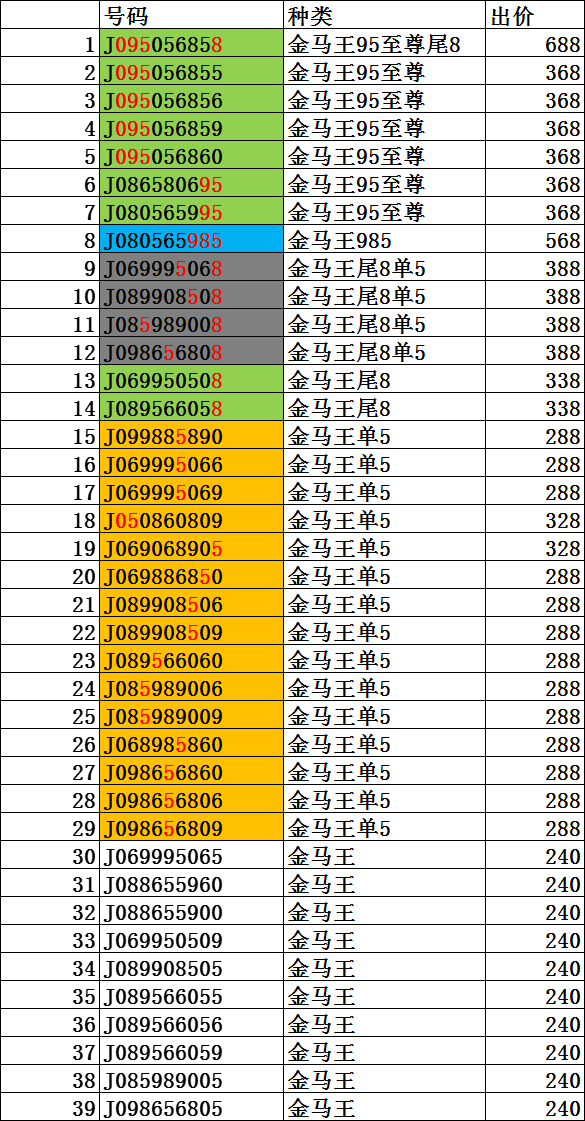This screenshot has height=1121, width=585.
Task: Click the 金马王985 type cell
Action: pos(385,241)
